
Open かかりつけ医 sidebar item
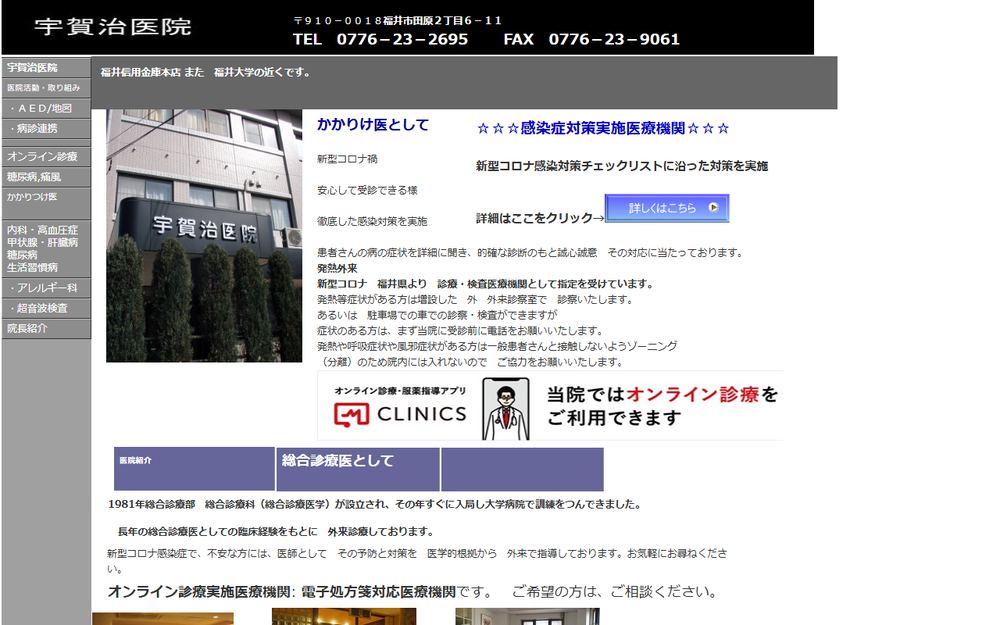46,203
